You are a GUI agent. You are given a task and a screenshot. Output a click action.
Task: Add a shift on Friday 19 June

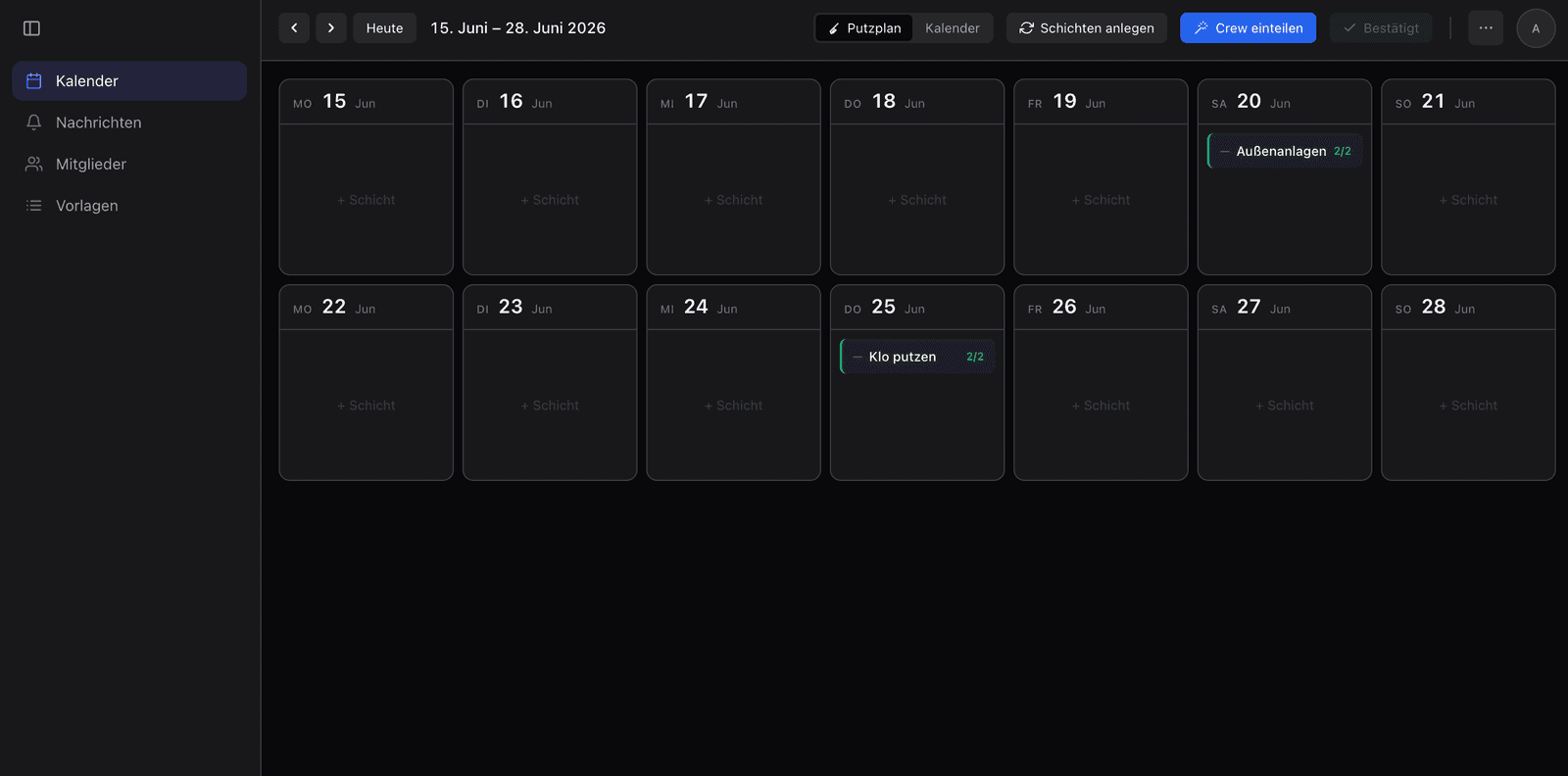point(1101,200)
